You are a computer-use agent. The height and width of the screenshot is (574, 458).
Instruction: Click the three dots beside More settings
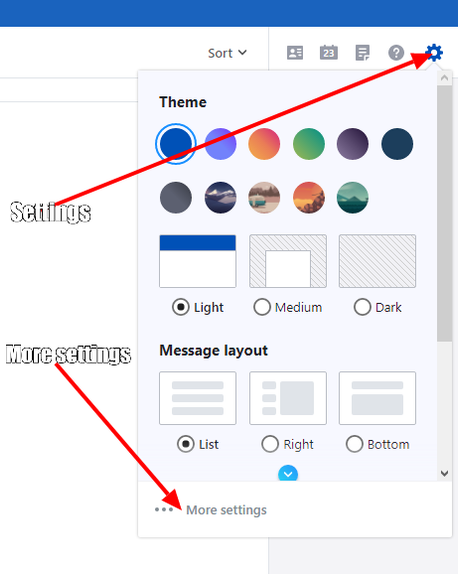pyautogui.click(x=164, y=510)
